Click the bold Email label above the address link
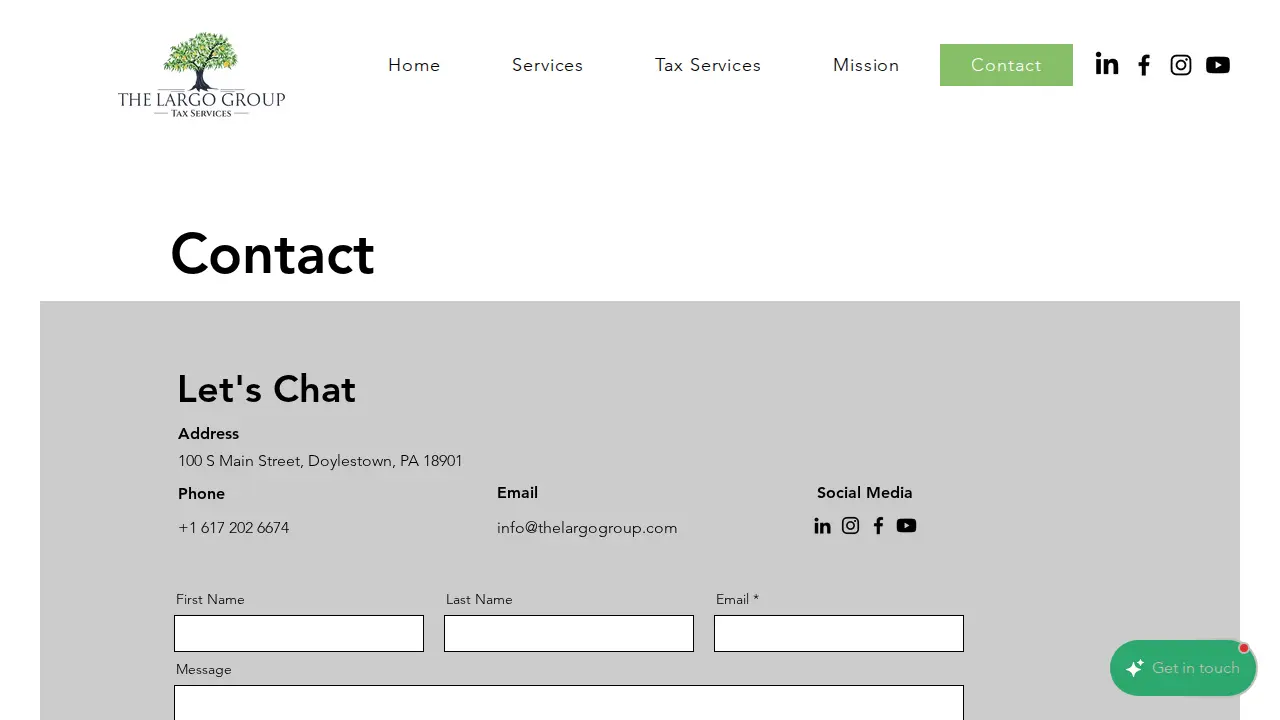This screenshot has height=720, width=1280. coord(517,493)
